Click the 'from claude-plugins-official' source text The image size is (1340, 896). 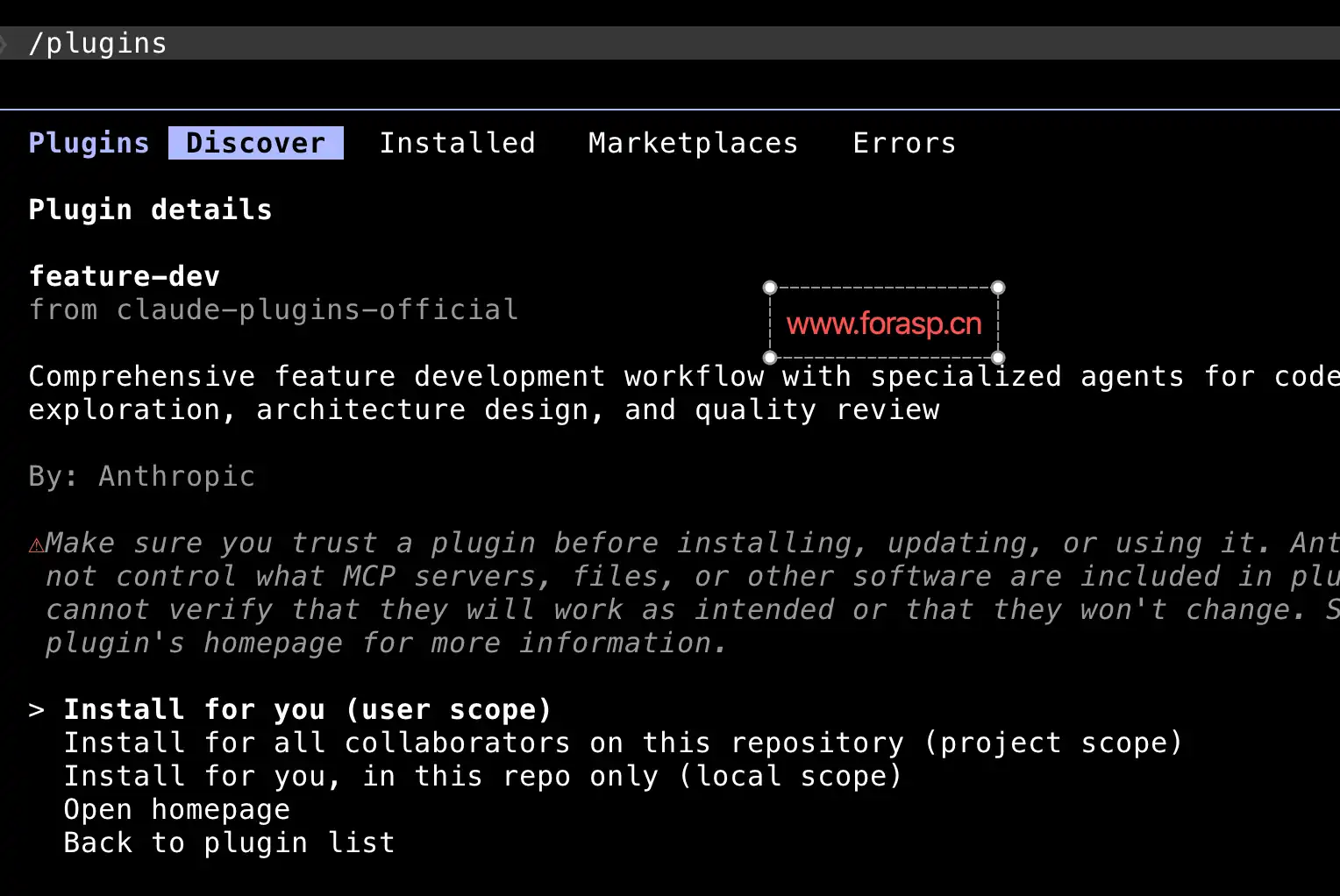[274, 309]
